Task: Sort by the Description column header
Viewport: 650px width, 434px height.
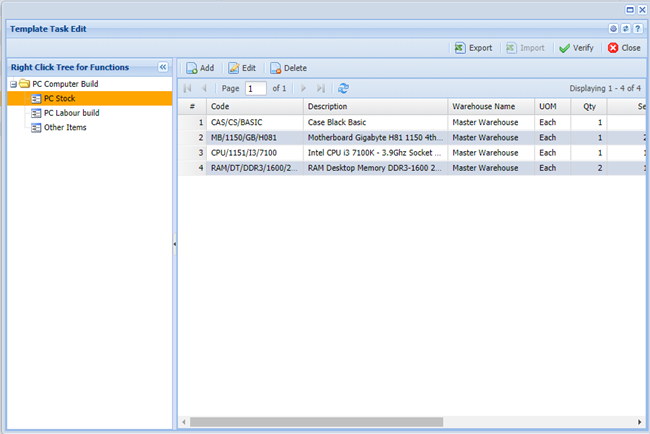Action: (375, 106)
